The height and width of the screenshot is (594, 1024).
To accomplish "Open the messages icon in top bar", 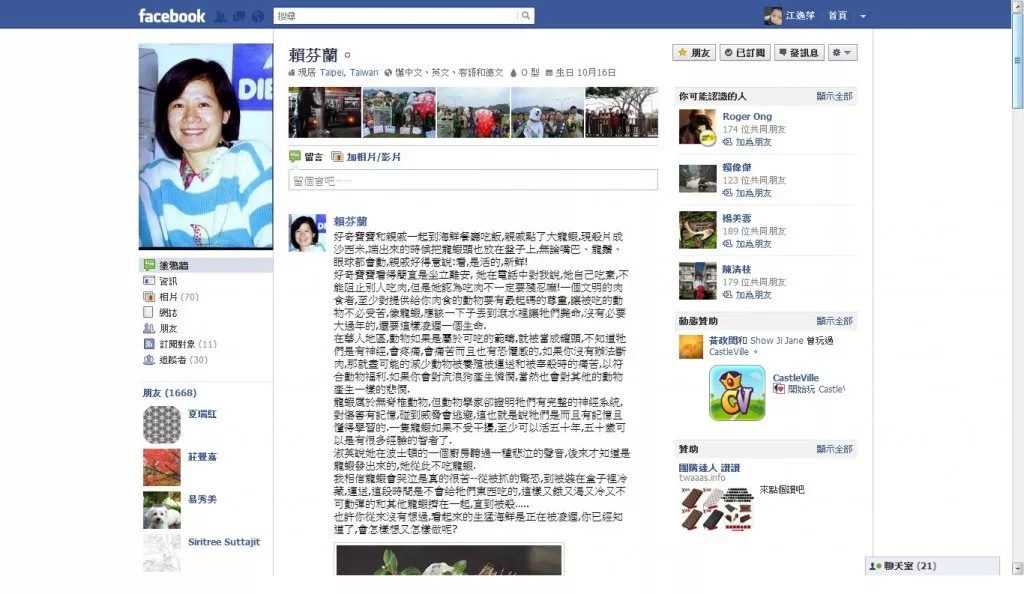I will click(239, 16).
